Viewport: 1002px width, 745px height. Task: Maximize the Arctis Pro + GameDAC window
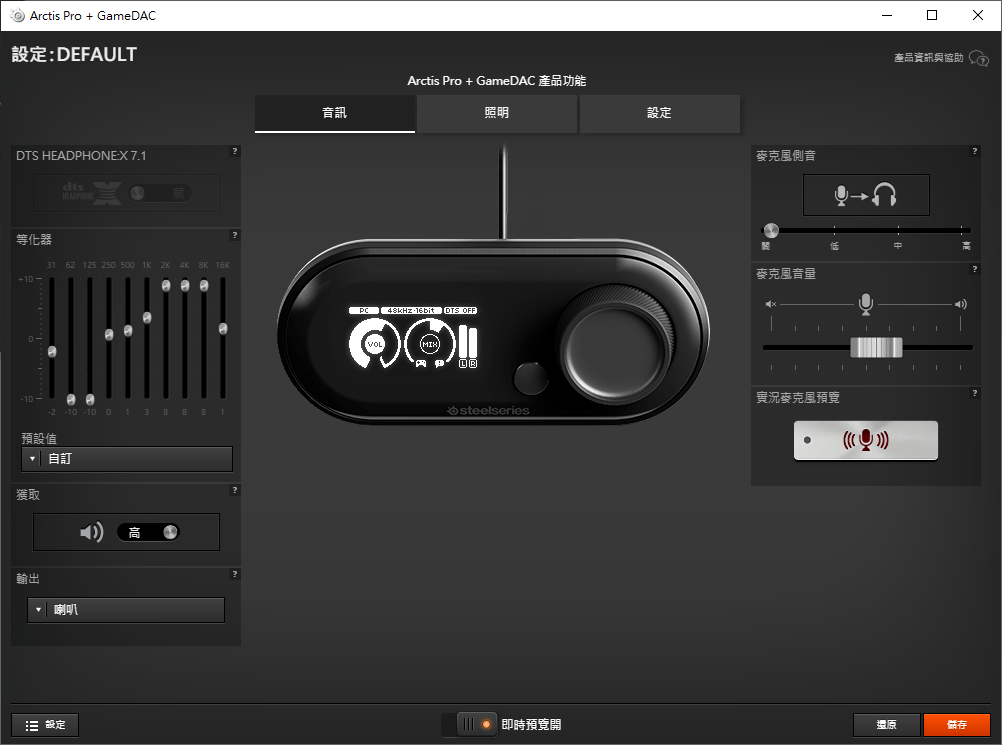[932, 15]
